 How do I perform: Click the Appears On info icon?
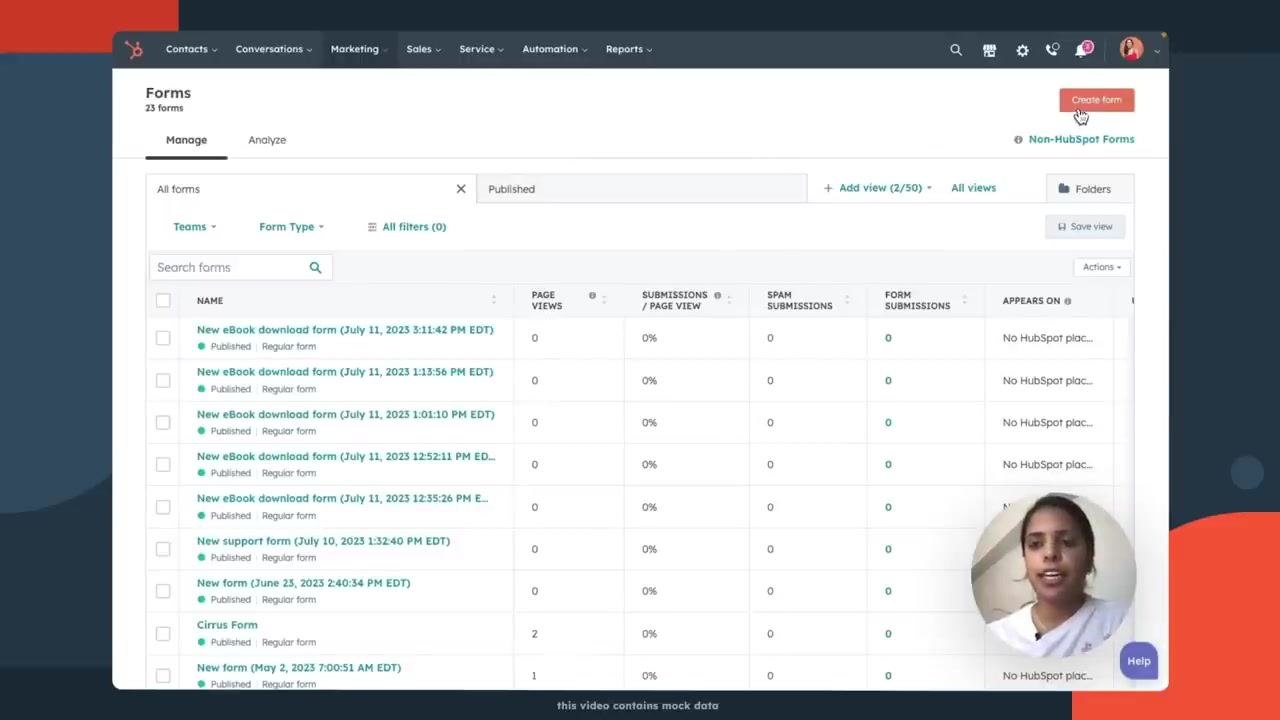1067,301
